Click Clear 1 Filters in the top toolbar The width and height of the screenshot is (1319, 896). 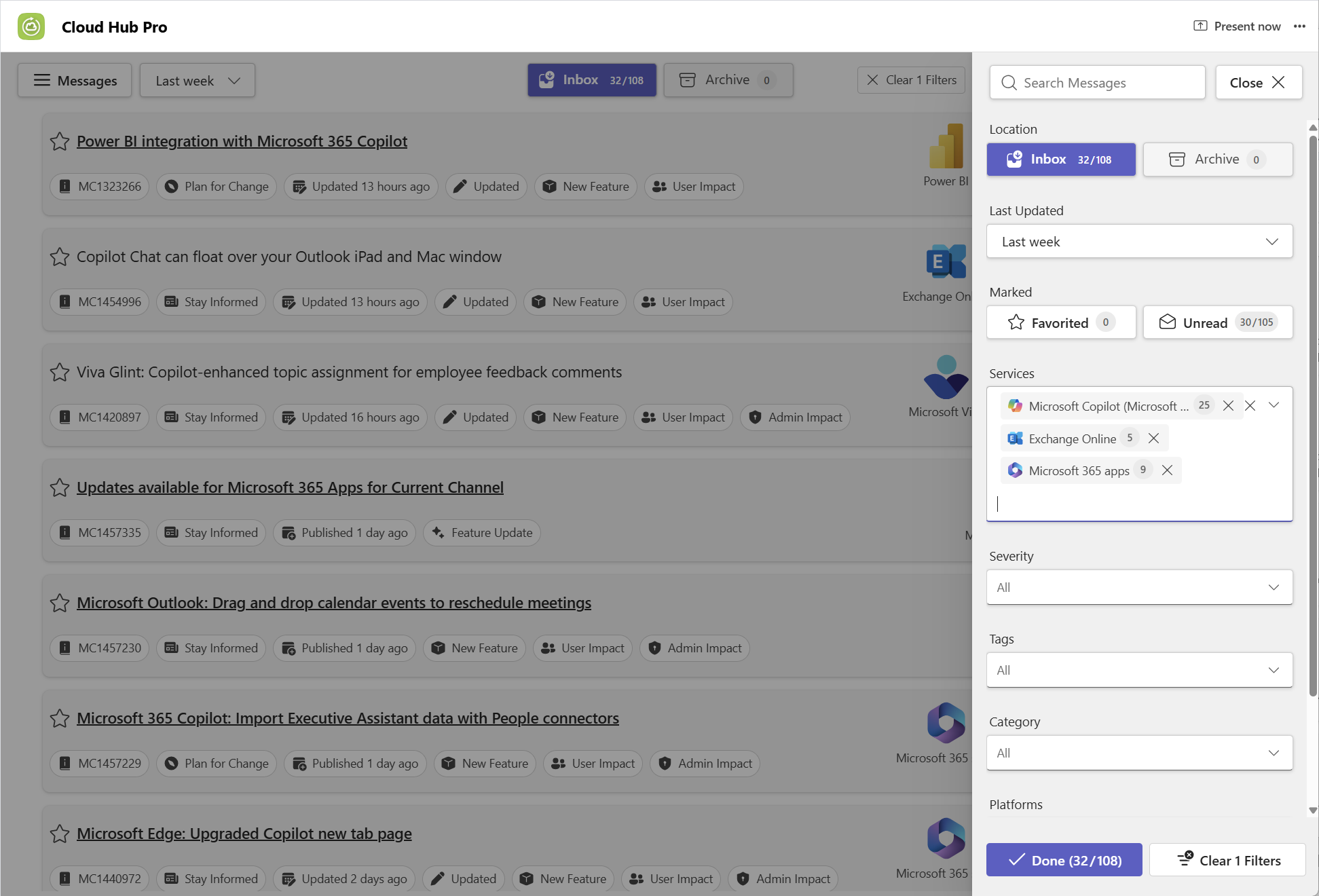tap(911, 80)
